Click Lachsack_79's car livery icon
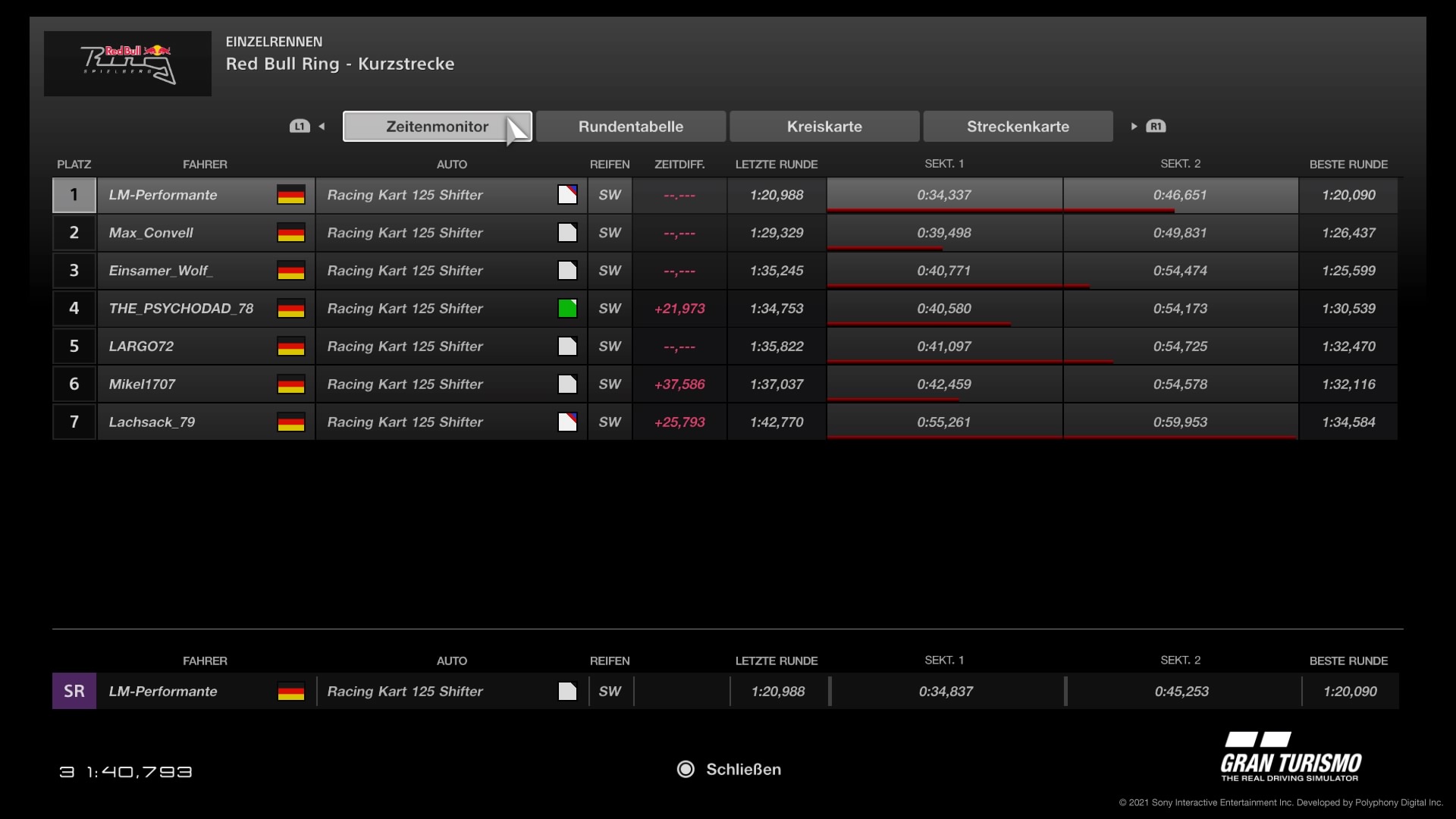Screen dimensions: 1456x819 (x=567, y=422)
